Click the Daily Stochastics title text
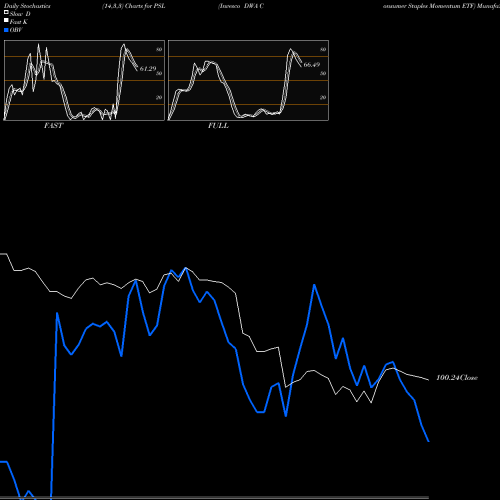 (x=27, y=6)
